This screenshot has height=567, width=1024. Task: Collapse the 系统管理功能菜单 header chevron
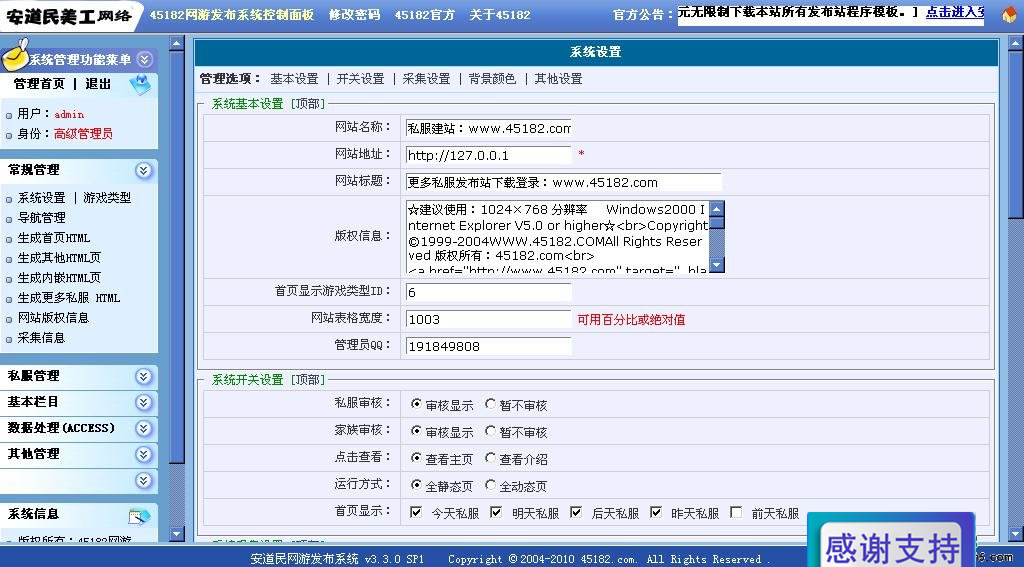pos(145,59)
